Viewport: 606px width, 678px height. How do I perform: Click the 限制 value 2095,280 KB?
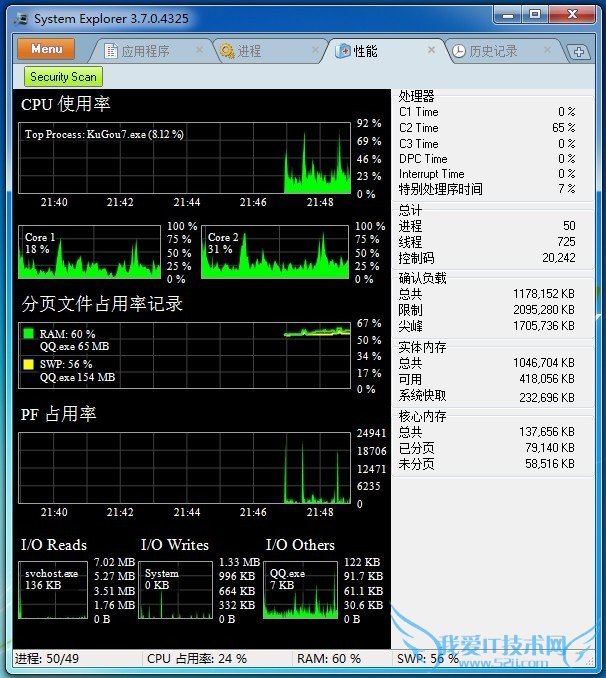click(x=544, y=310)
